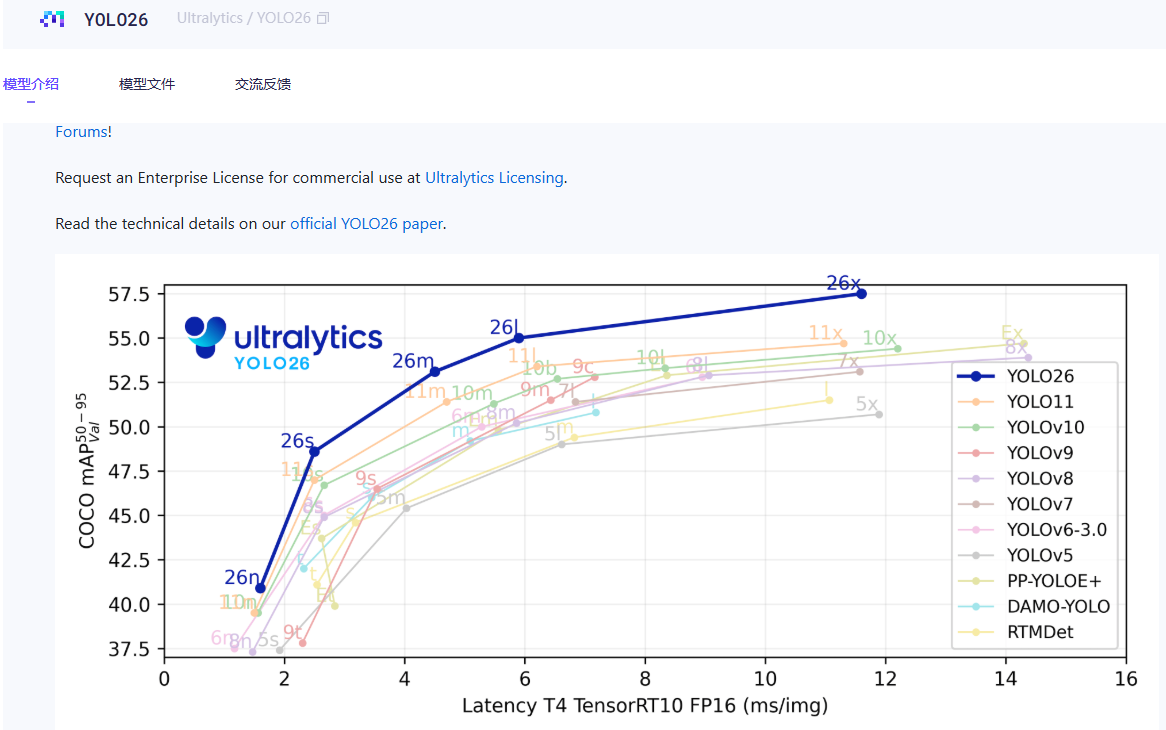Click the 26s data point on chart
Image resolution: width=1166 pixels, height=730 pixels.
coord(315,451)
